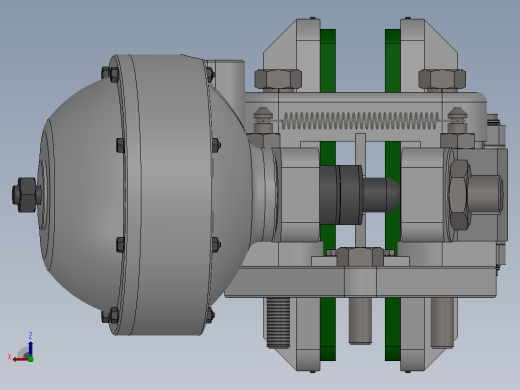Screen dimensions: 520x390
Task: Pick the top-right large hex bolt head
Action: point(442,79)
